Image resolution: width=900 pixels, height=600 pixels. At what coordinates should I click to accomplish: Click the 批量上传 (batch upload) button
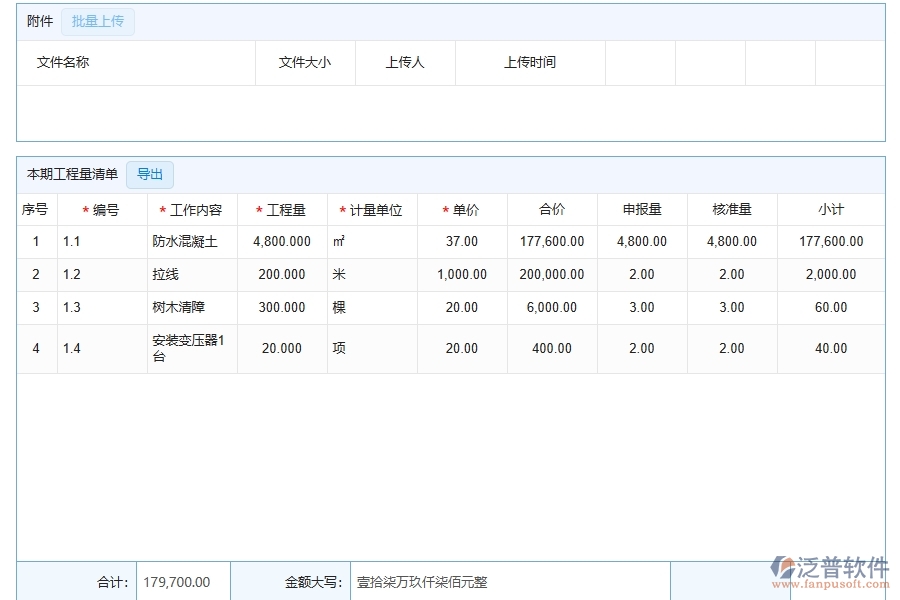[97, 21]
